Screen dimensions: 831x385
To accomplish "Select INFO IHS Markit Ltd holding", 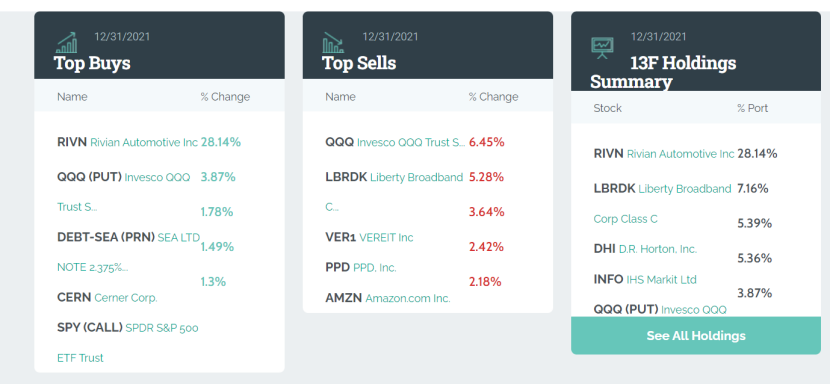I will (645, 279).
